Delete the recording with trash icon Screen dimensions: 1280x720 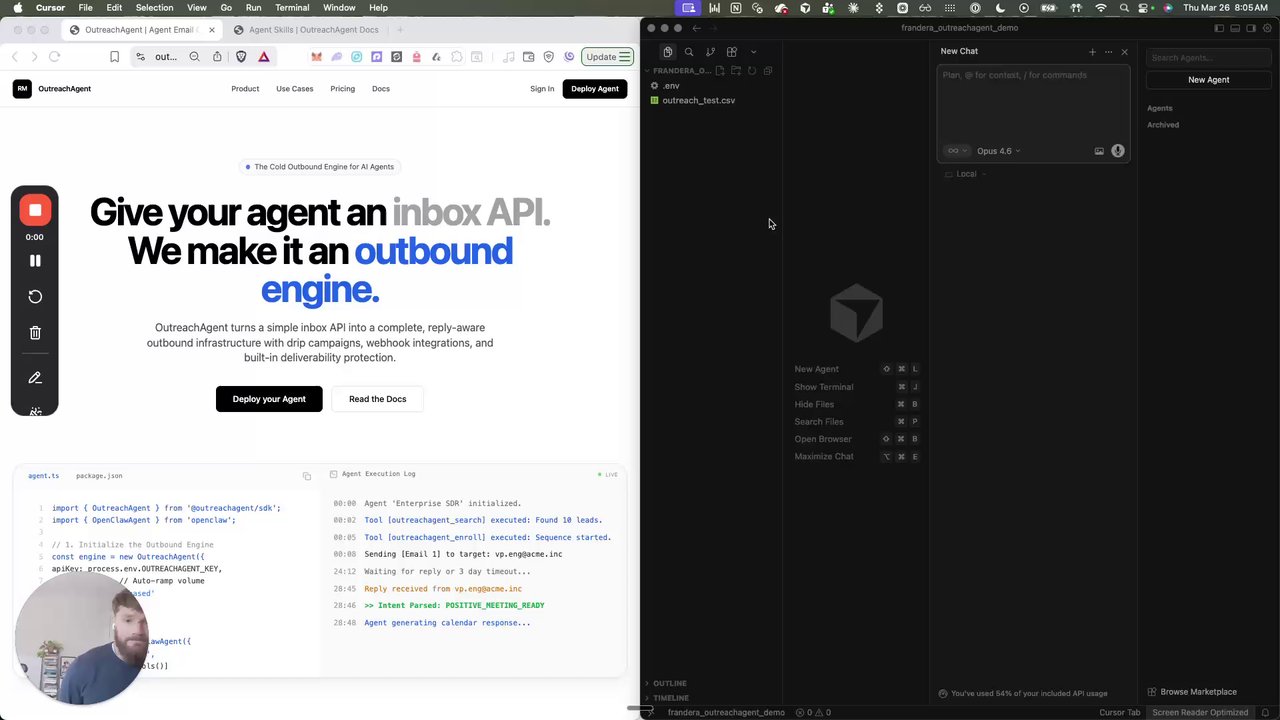coord(35,333)
